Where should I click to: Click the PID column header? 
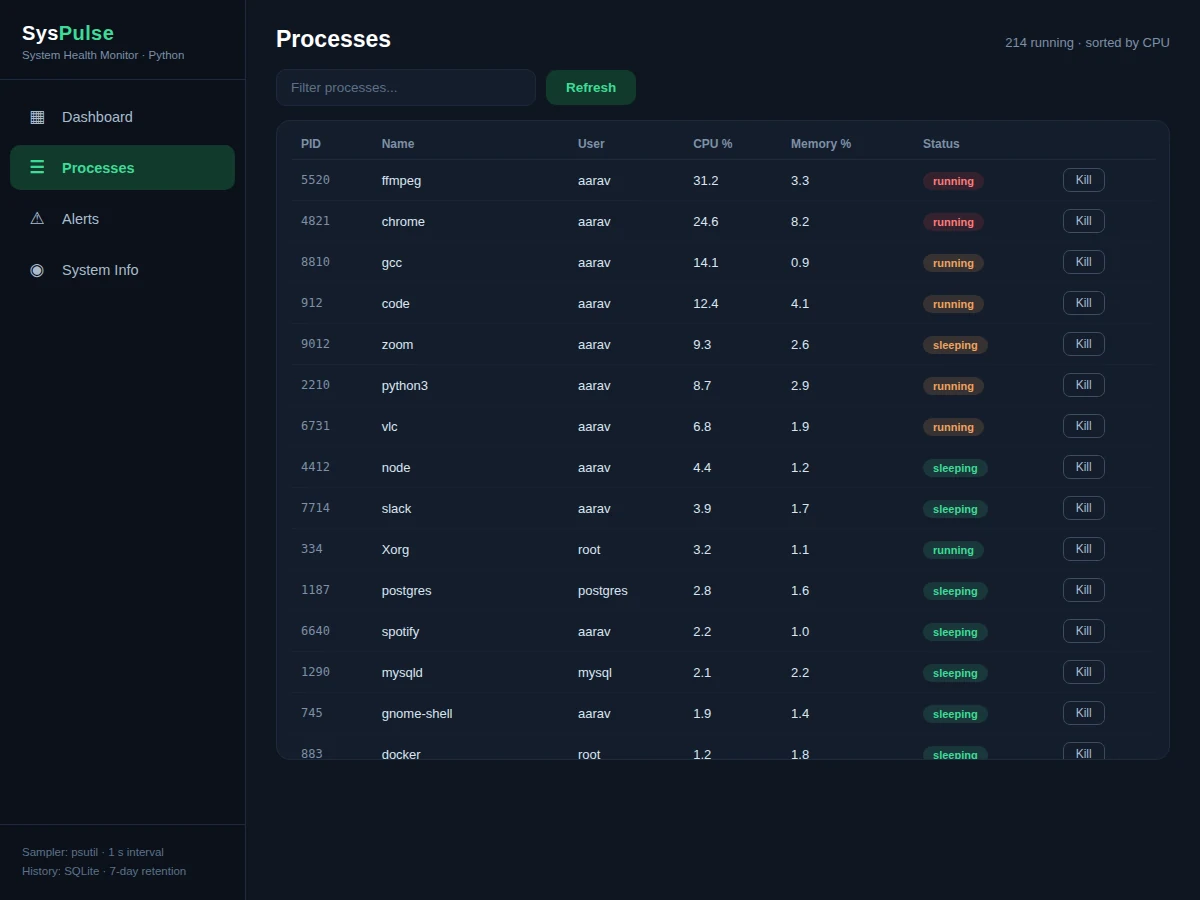tap(311, 144)
